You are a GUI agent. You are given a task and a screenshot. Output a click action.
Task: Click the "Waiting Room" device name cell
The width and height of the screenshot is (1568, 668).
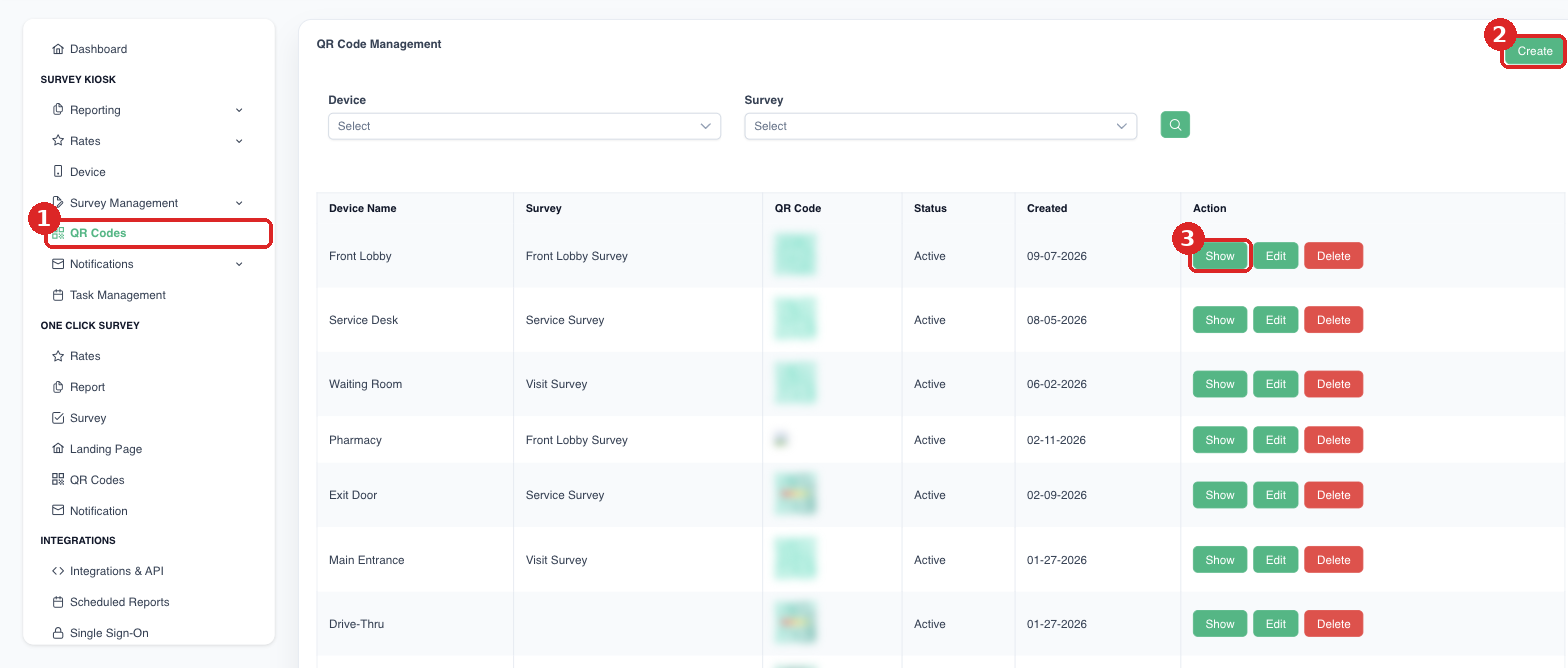click(365, 384)
